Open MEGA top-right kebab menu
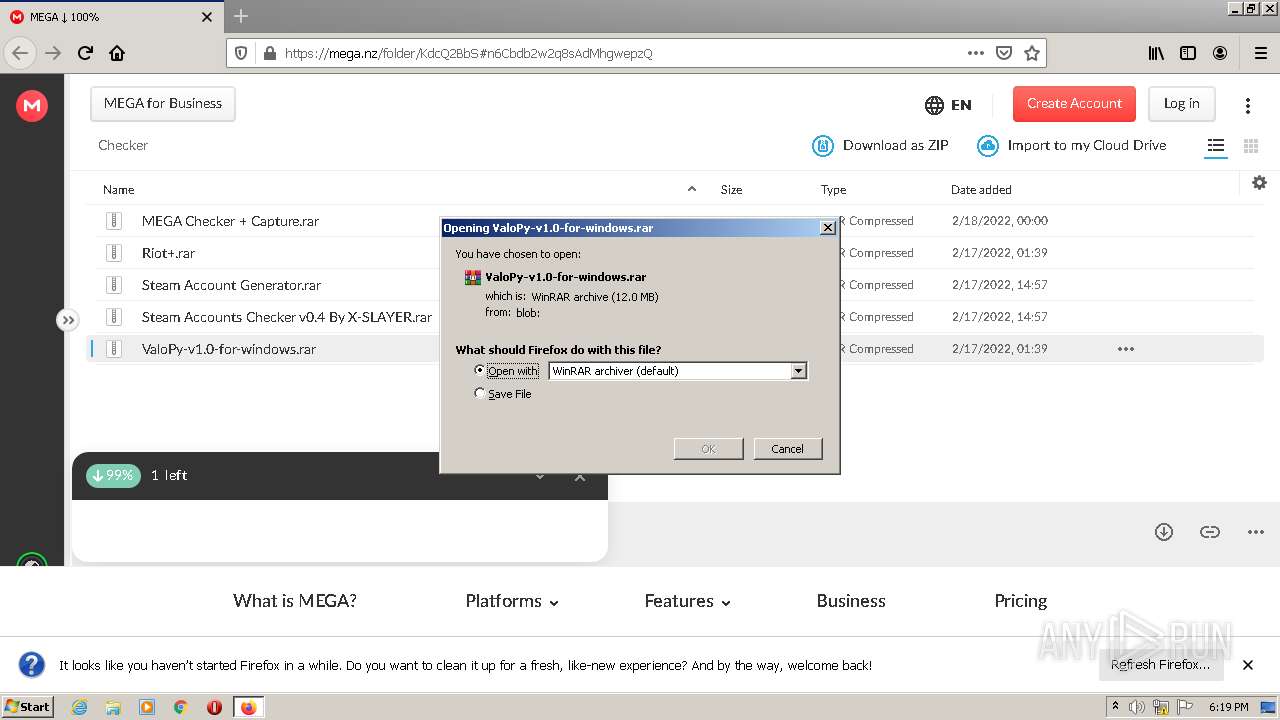The height and width of the screenshot is (720, 1280). tap(1248, 105)
